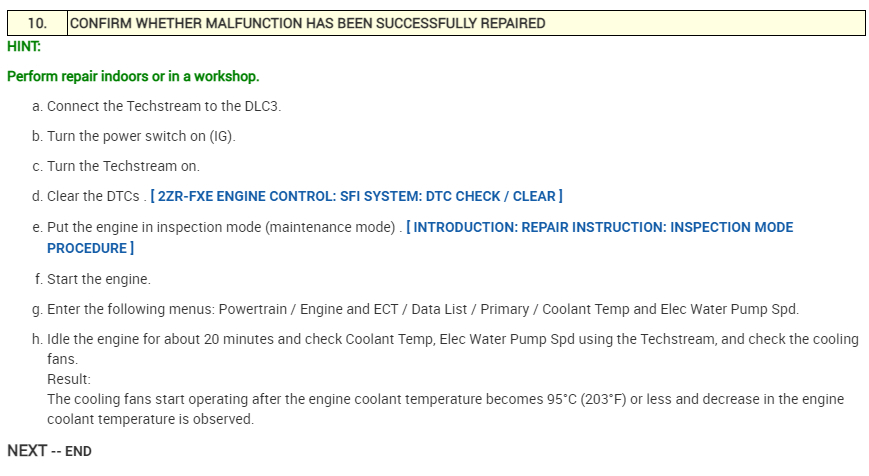The width and height of the screenshot is (869, 476).
Task: Click the step number 10 cell
Action: [36, 23]
